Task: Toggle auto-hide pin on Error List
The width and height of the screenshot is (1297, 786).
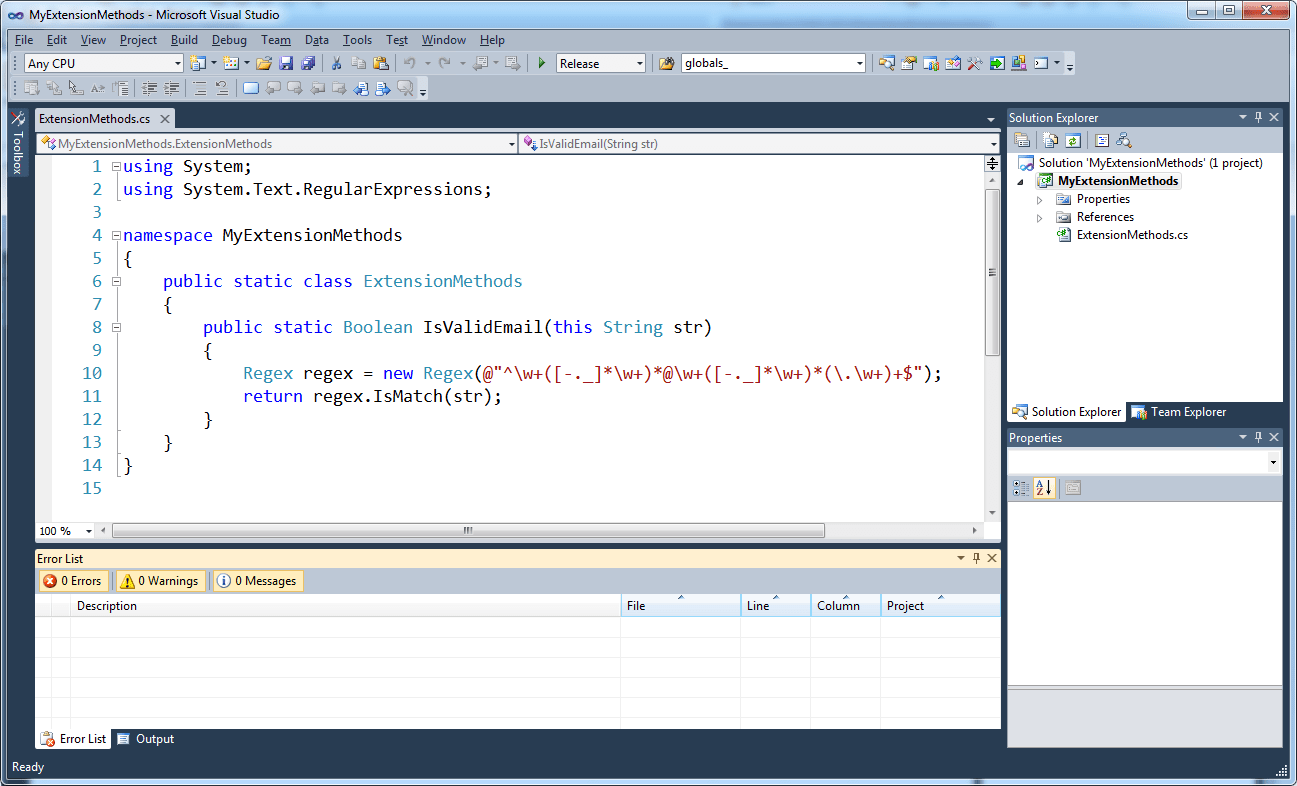Action: (x=976, y=558)
